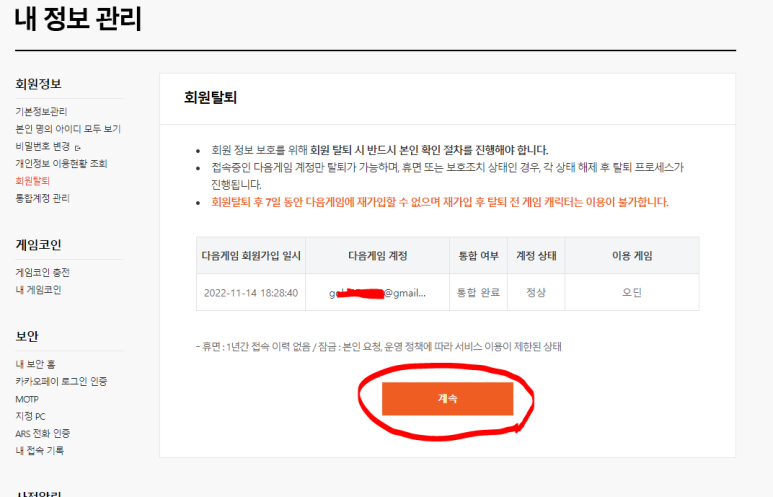This screenshot has height=497, width=773.
Task: Click the 이용 게임 column header
Action: pyautogui.click(x=632, y=255)
